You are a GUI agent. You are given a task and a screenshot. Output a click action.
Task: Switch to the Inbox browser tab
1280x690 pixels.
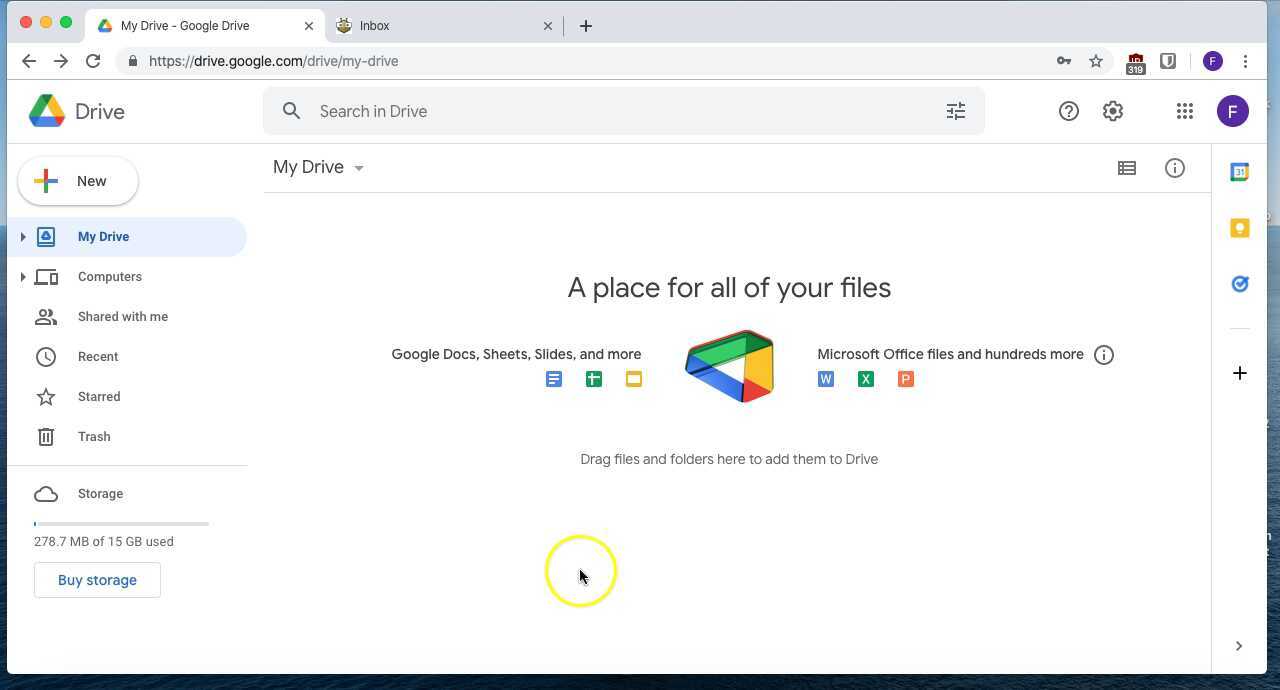point(430,25)
